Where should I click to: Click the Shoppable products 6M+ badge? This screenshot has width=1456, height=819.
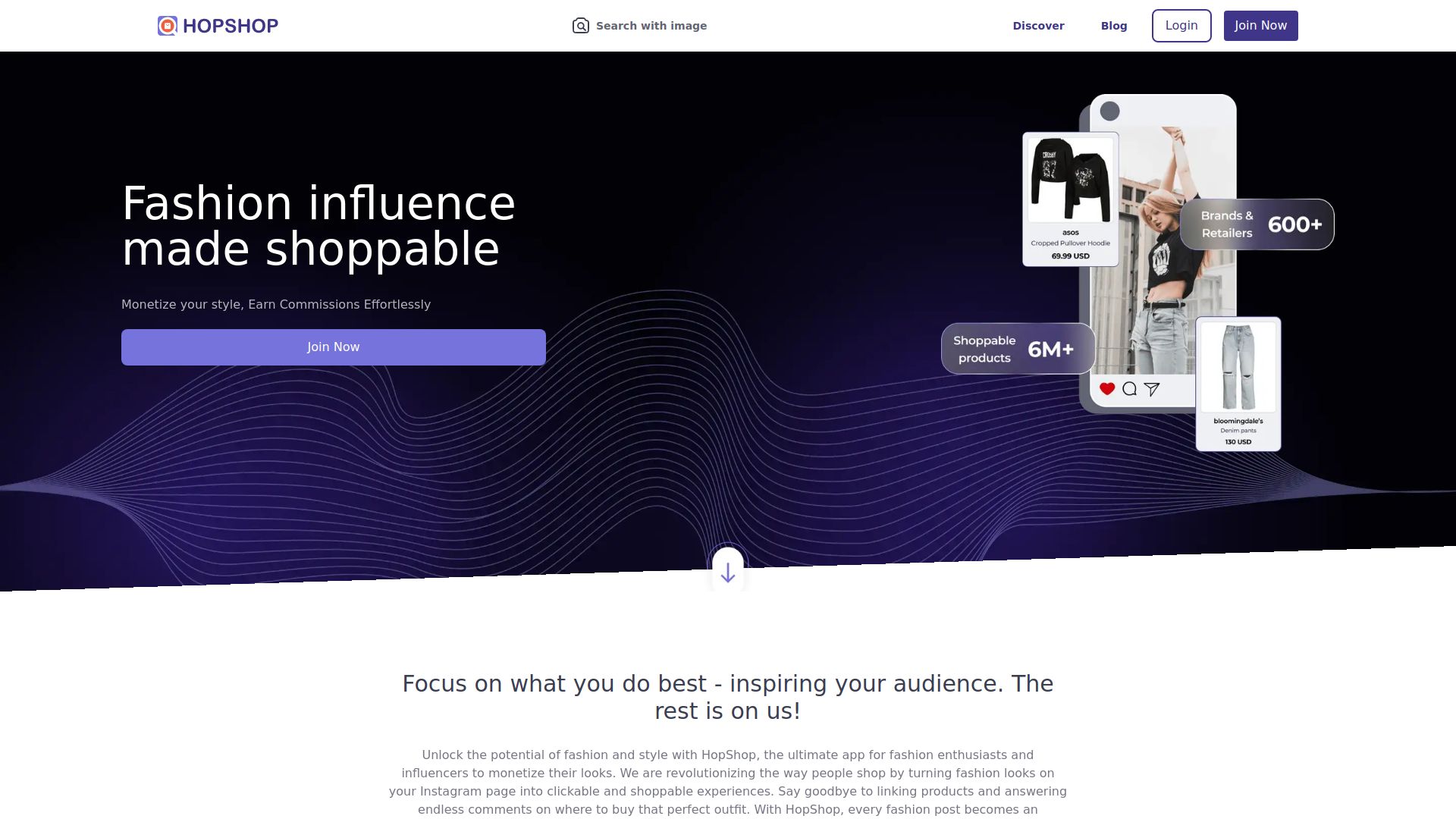pos(1018,349)
